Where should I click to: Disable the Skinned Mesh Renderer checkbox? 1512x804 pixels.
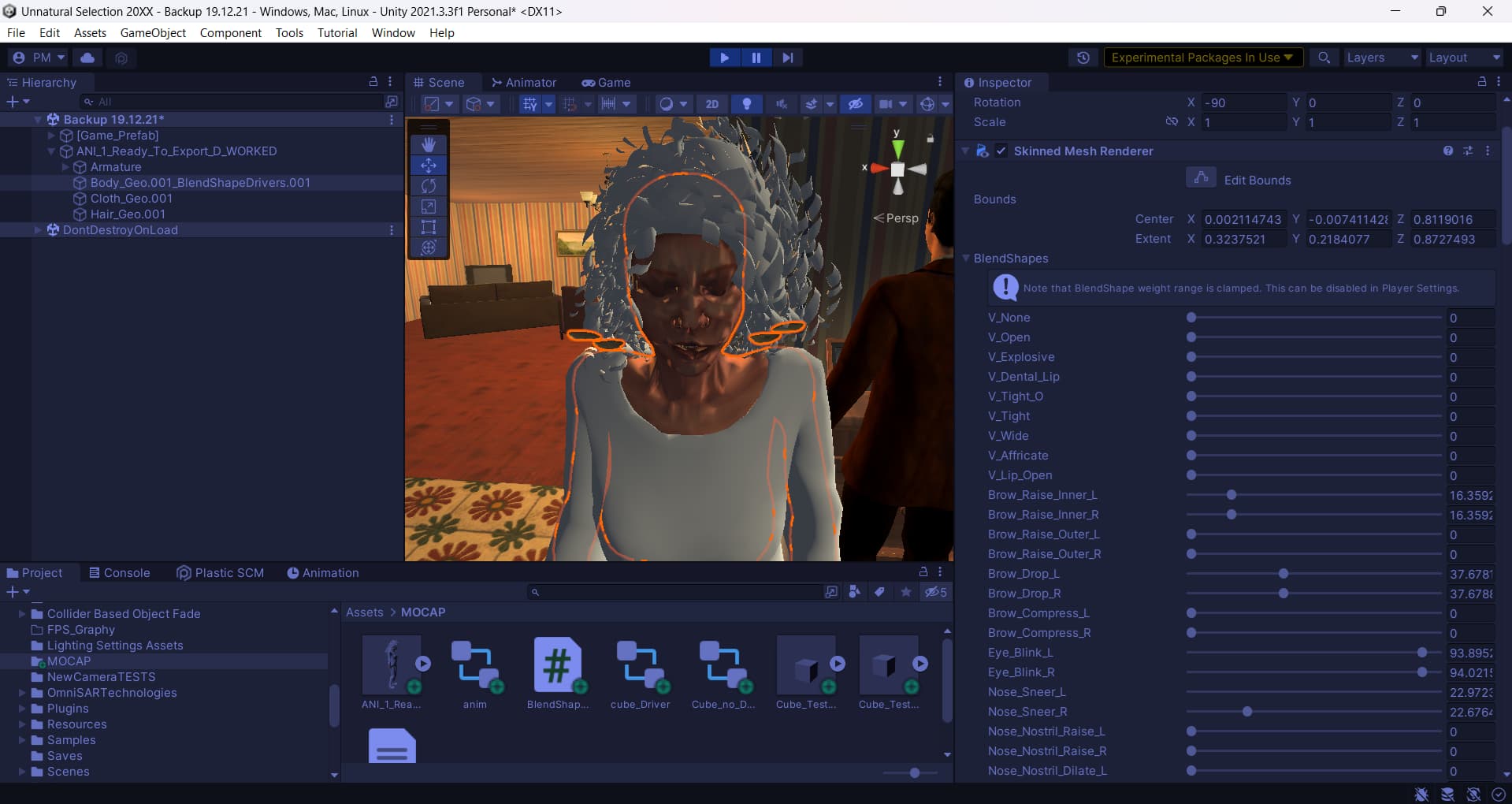click(1000, 151)
